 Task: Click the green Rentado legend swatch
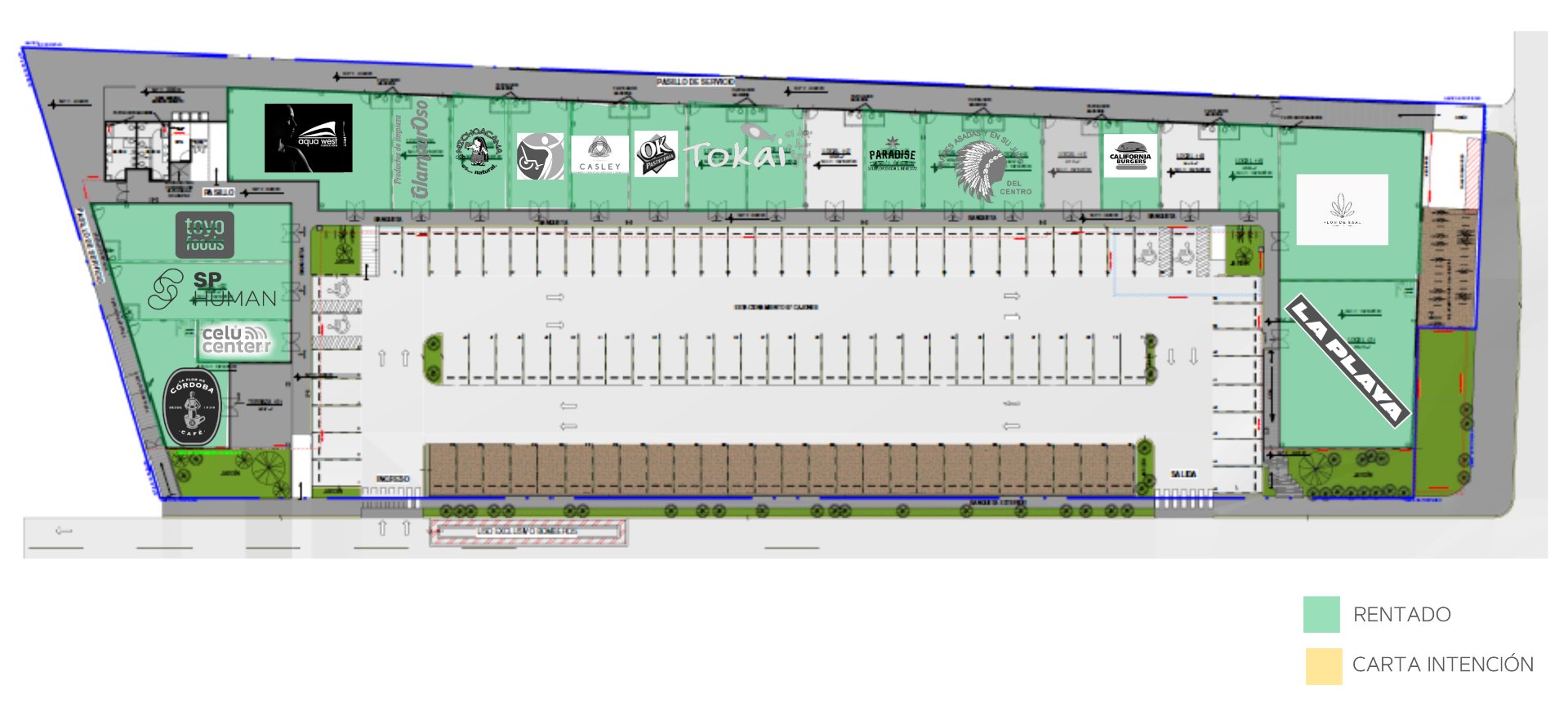click(1321, 614)
